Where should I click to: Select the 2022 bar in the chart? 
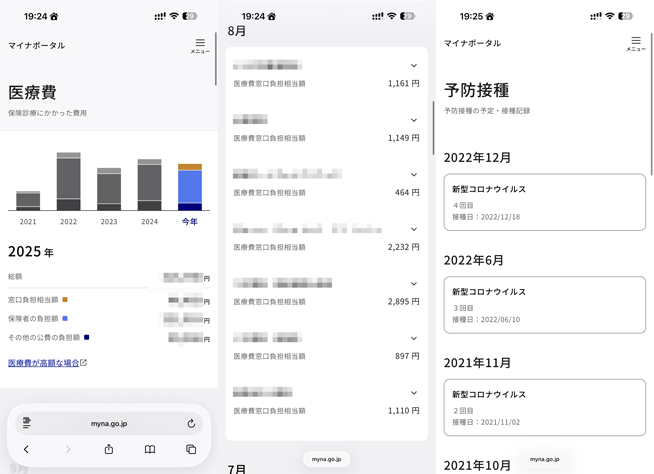click(x=68, y=182)
